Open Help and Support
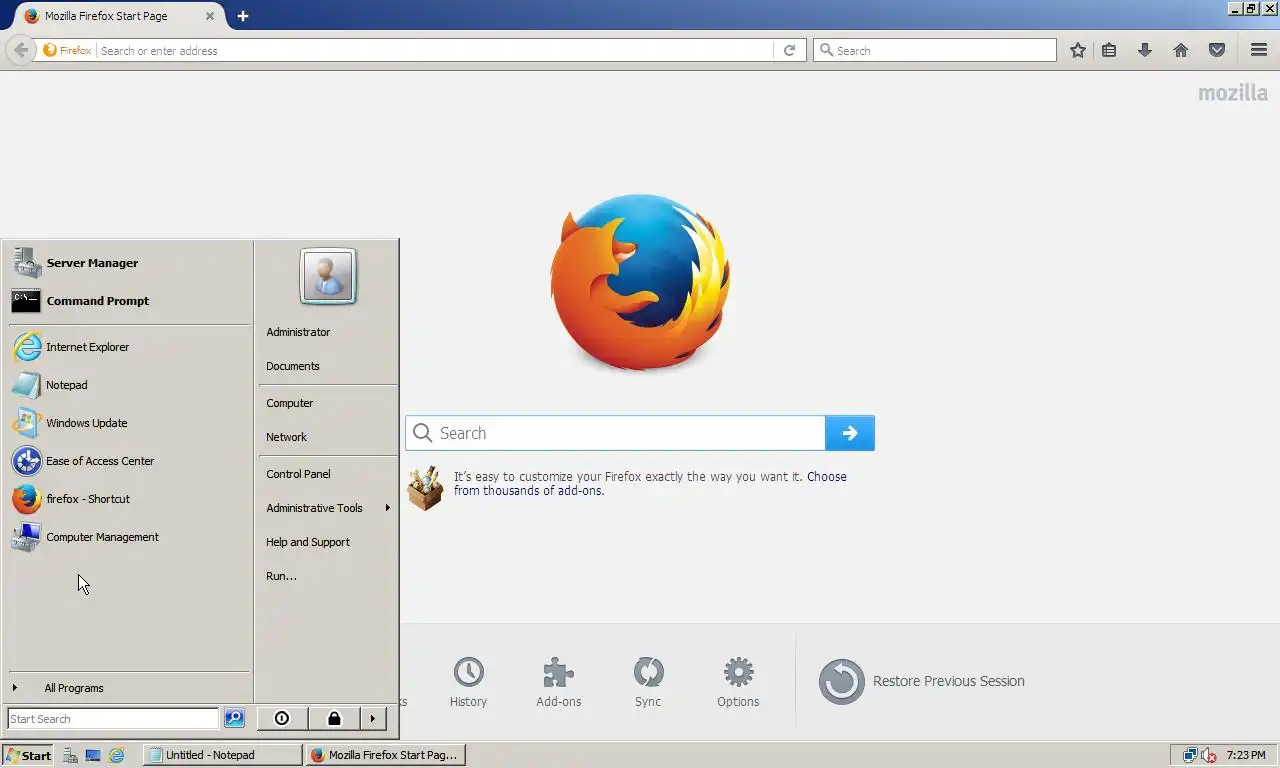Viewport: 1280px width, 768px height. tap(327, 542)
